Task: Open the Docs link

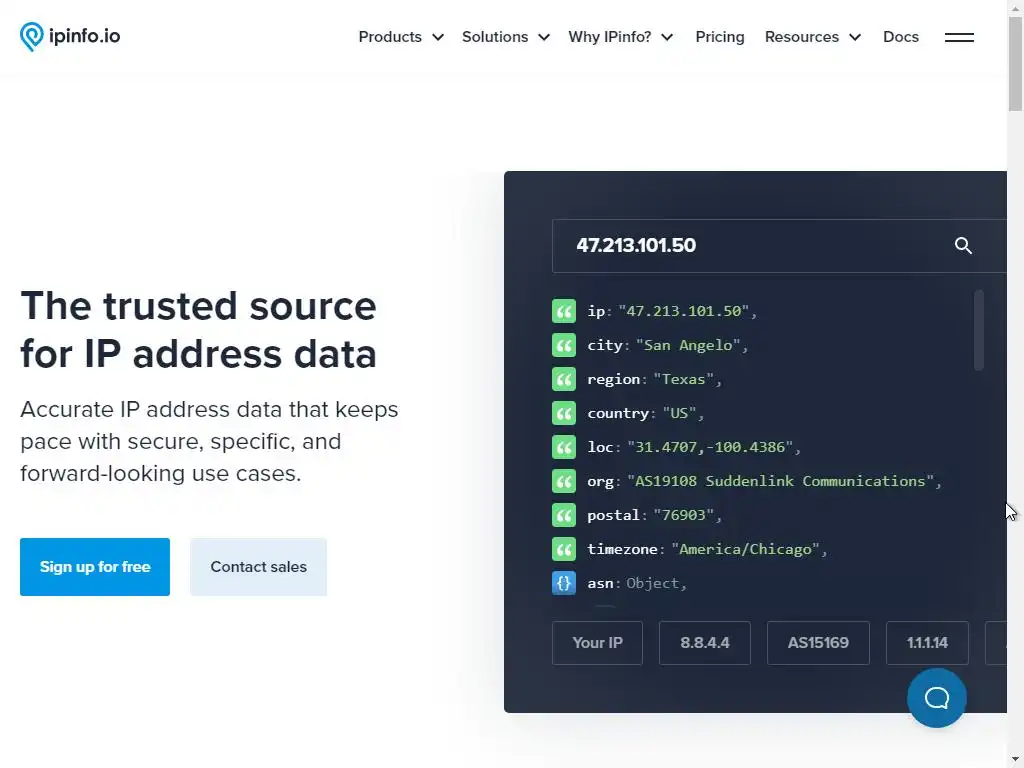Action: pos(901,37)
